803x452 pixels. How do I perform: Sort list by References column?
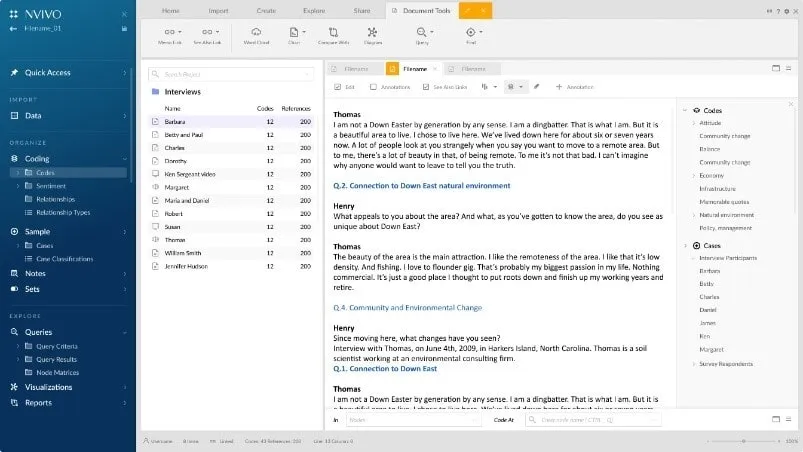(295, 109)
